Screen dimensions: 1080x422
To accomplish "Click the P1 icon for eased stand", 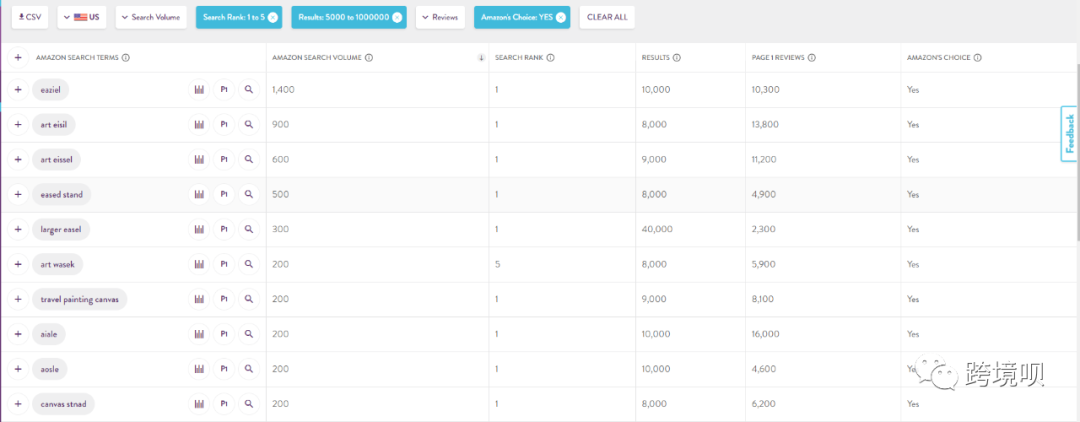I will click(224, 195).
